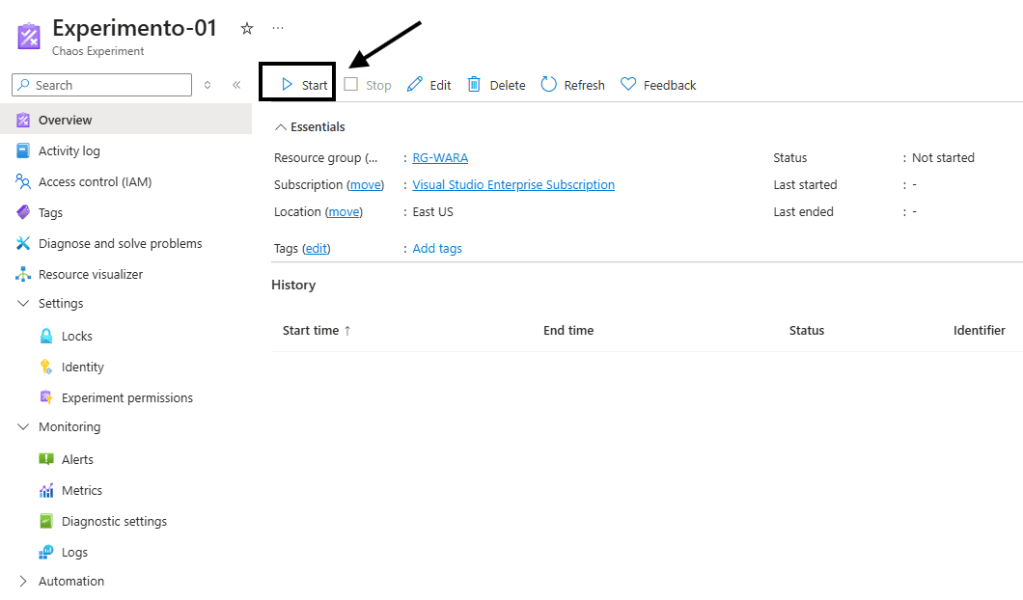This screenshot has height=600, width=1023.
Task: Favorite Experimento-01 with the star icon
Action: tap(247, 29)
